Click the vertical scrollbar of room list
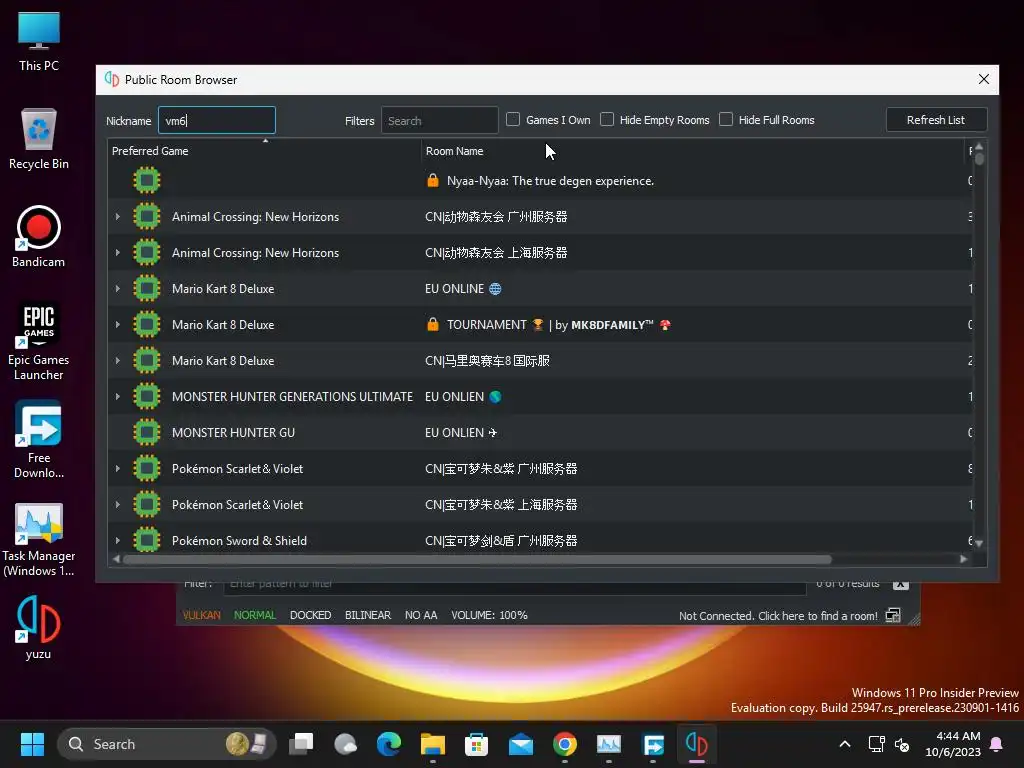 coord(979,158)
